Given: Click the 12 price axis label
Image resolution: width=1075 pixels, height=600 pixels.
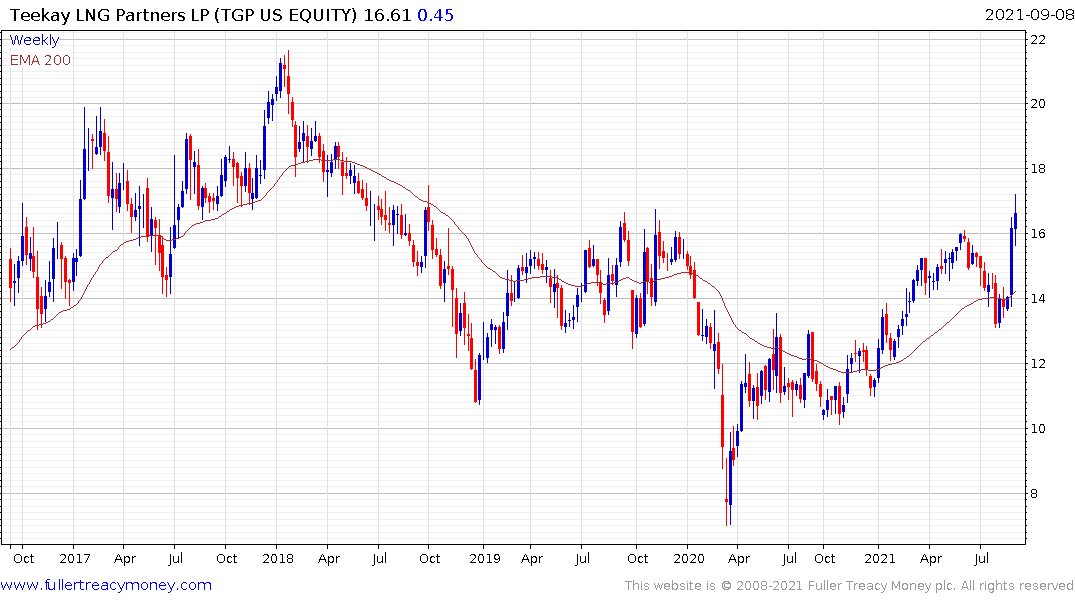Looking at the screenshot, I should [1038, 363].
